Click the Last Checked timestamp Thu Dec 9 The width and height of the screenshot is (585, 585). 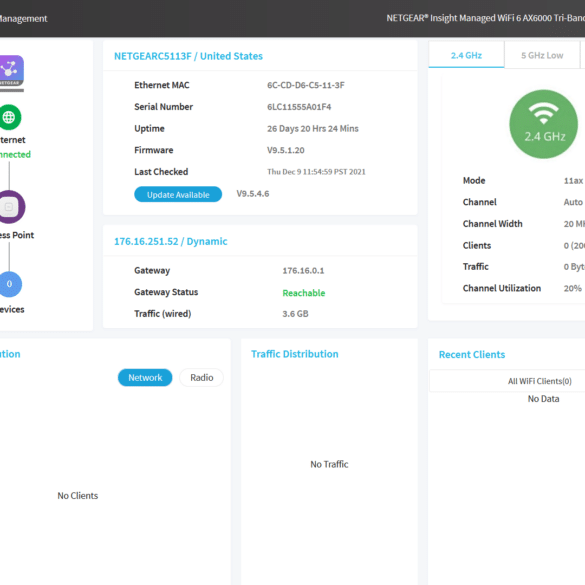(316, 172)
